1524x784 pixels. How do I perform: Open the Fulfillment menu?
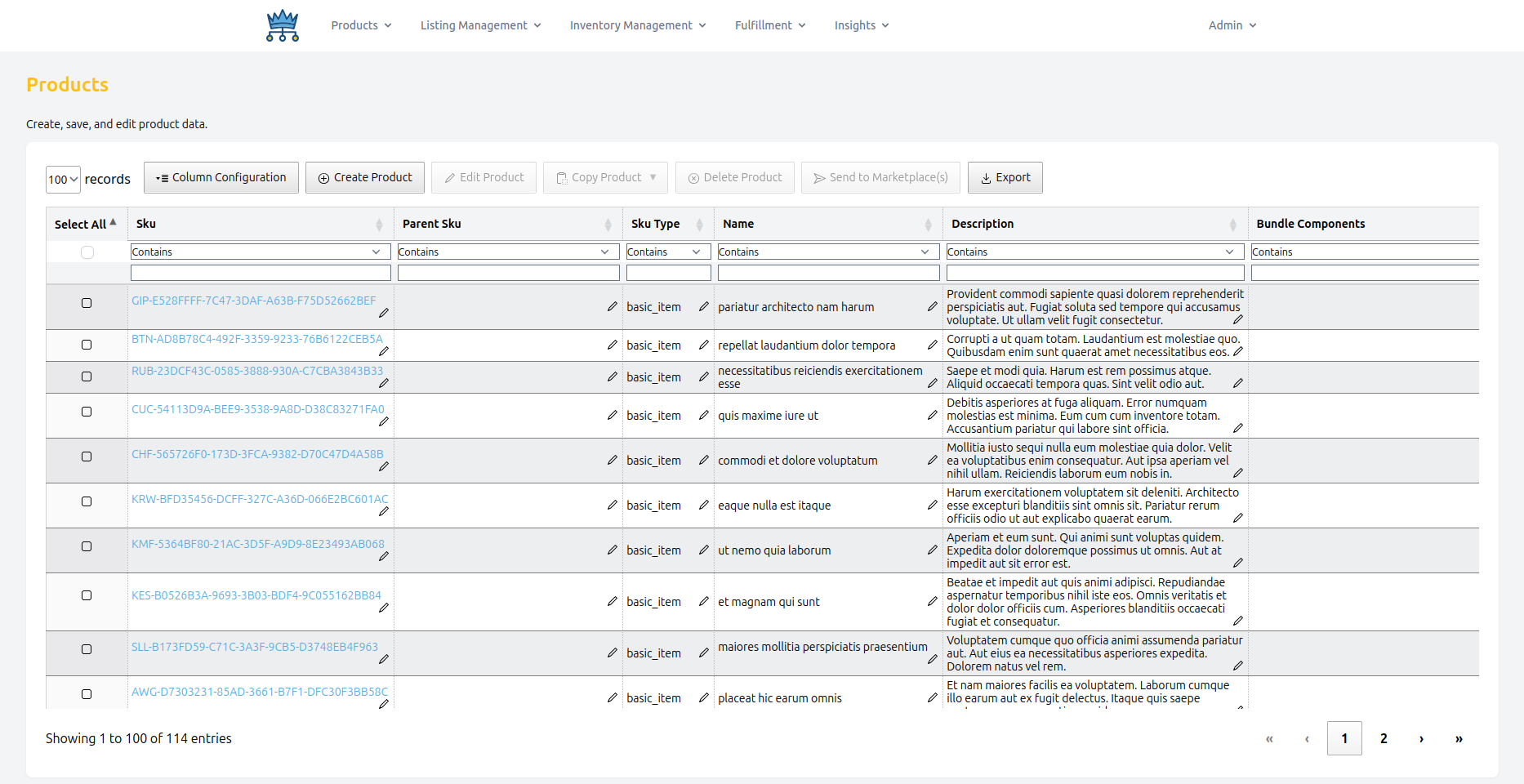click(770, 25)
